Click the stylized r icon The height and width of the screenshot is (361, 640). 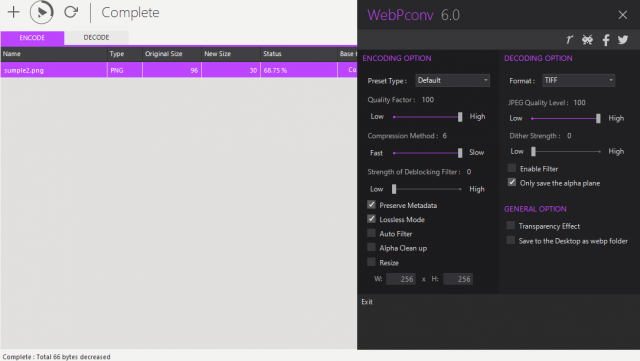point(569,40)
